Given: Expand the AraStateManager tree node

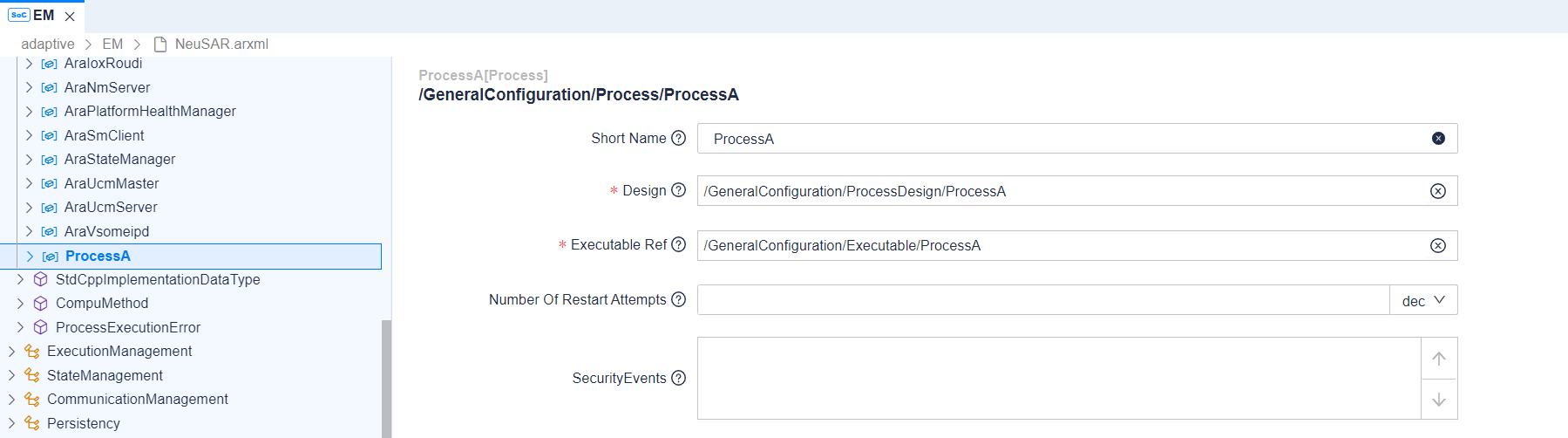Looking at the screenshot, I should tap(29, 160).
